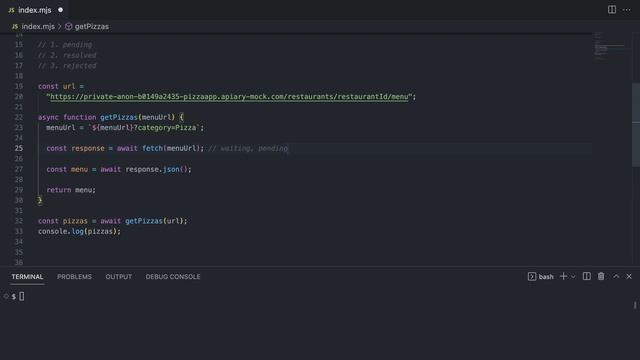This screenshot has height=360, width=640.
Task: Open editor More Actions ellipsis menu
Action: 627,9
